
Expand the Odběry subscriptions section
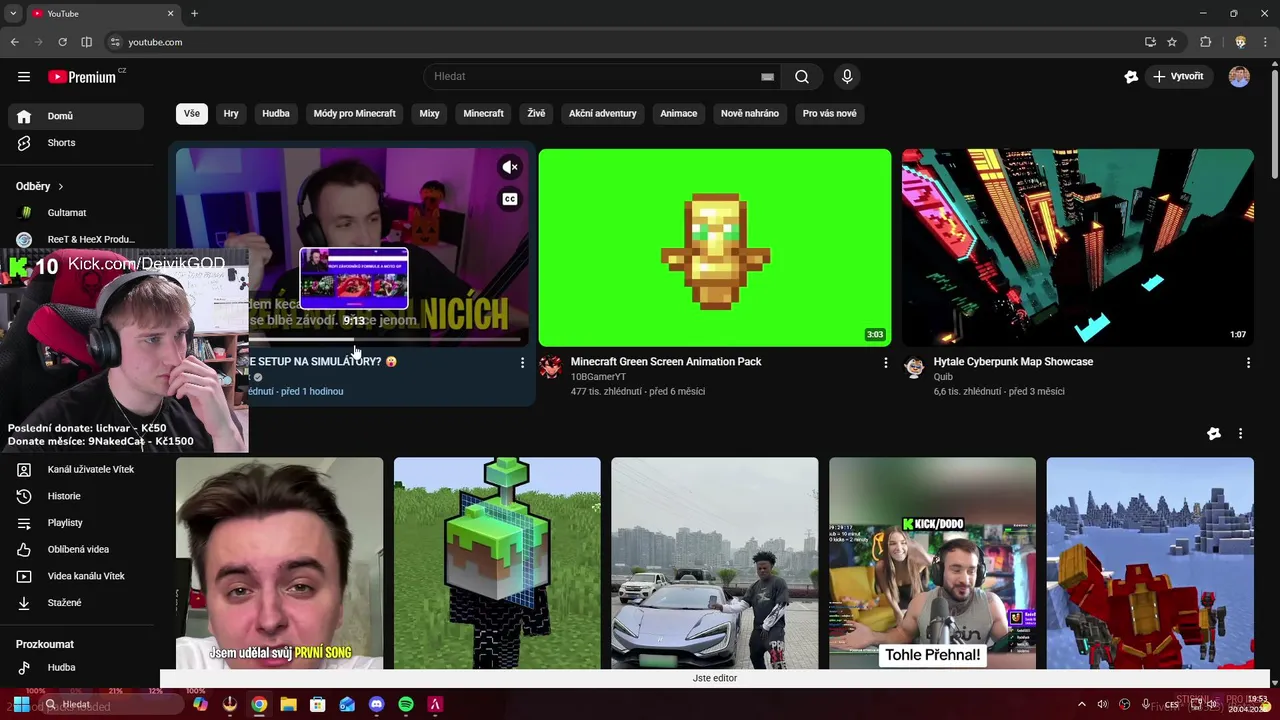pyautogui.click(x=40, y=186)
